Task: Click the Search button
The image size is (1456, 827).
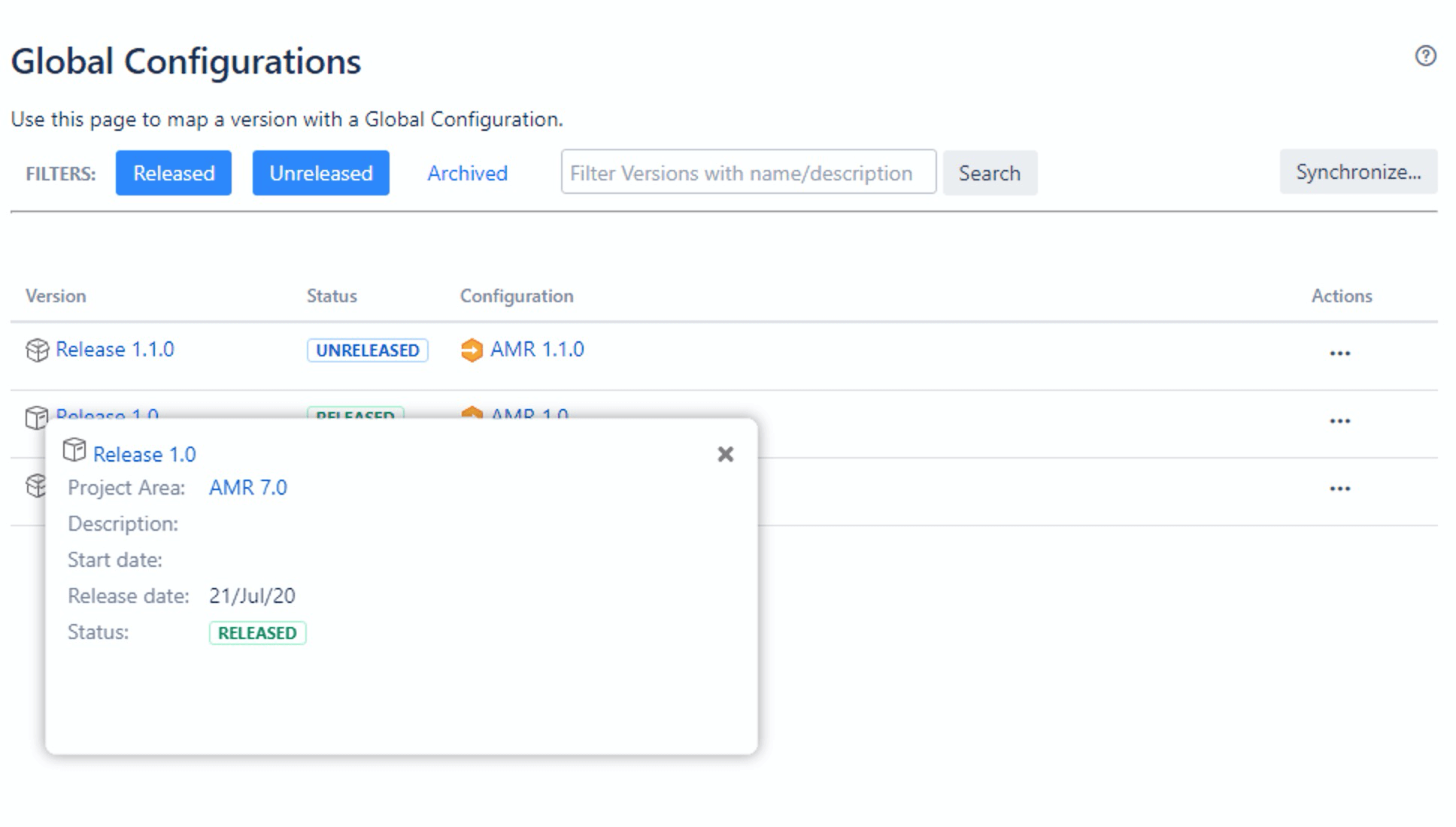Action: click(x=990, y=173)
